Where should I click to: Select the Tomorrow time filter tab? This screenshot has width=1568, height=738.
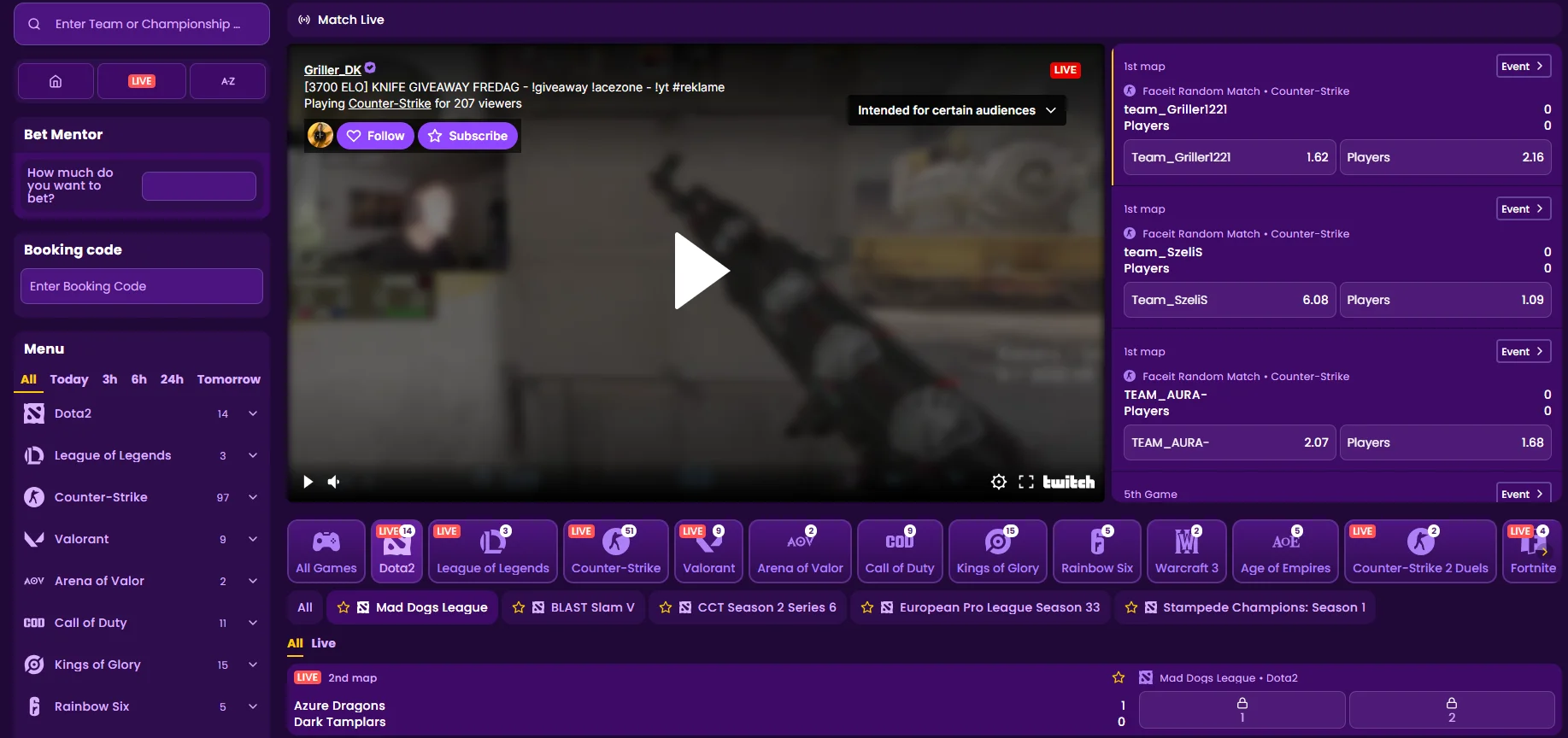coord(228,379)
